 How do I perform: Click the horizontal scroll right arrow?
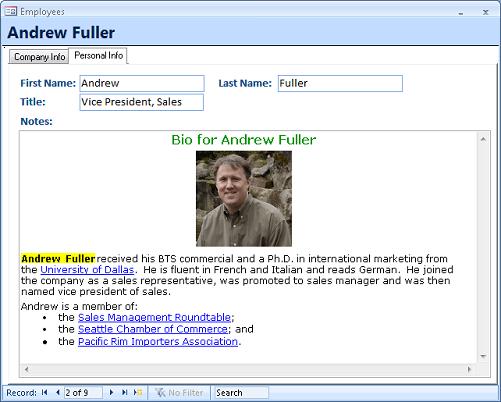click(469, 369)
